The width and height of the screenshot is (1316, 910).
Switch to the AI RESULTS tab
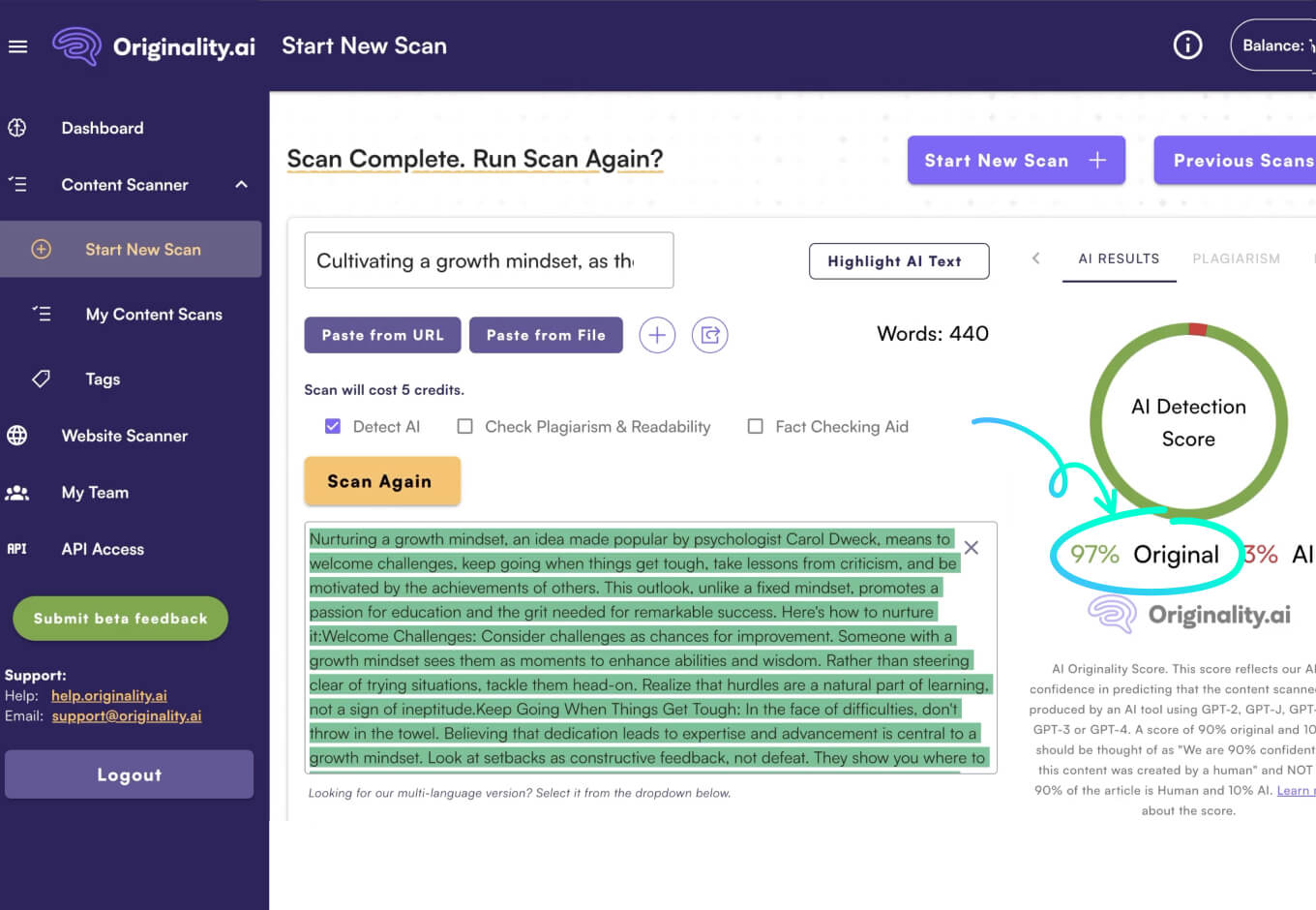click(1119, 258)
